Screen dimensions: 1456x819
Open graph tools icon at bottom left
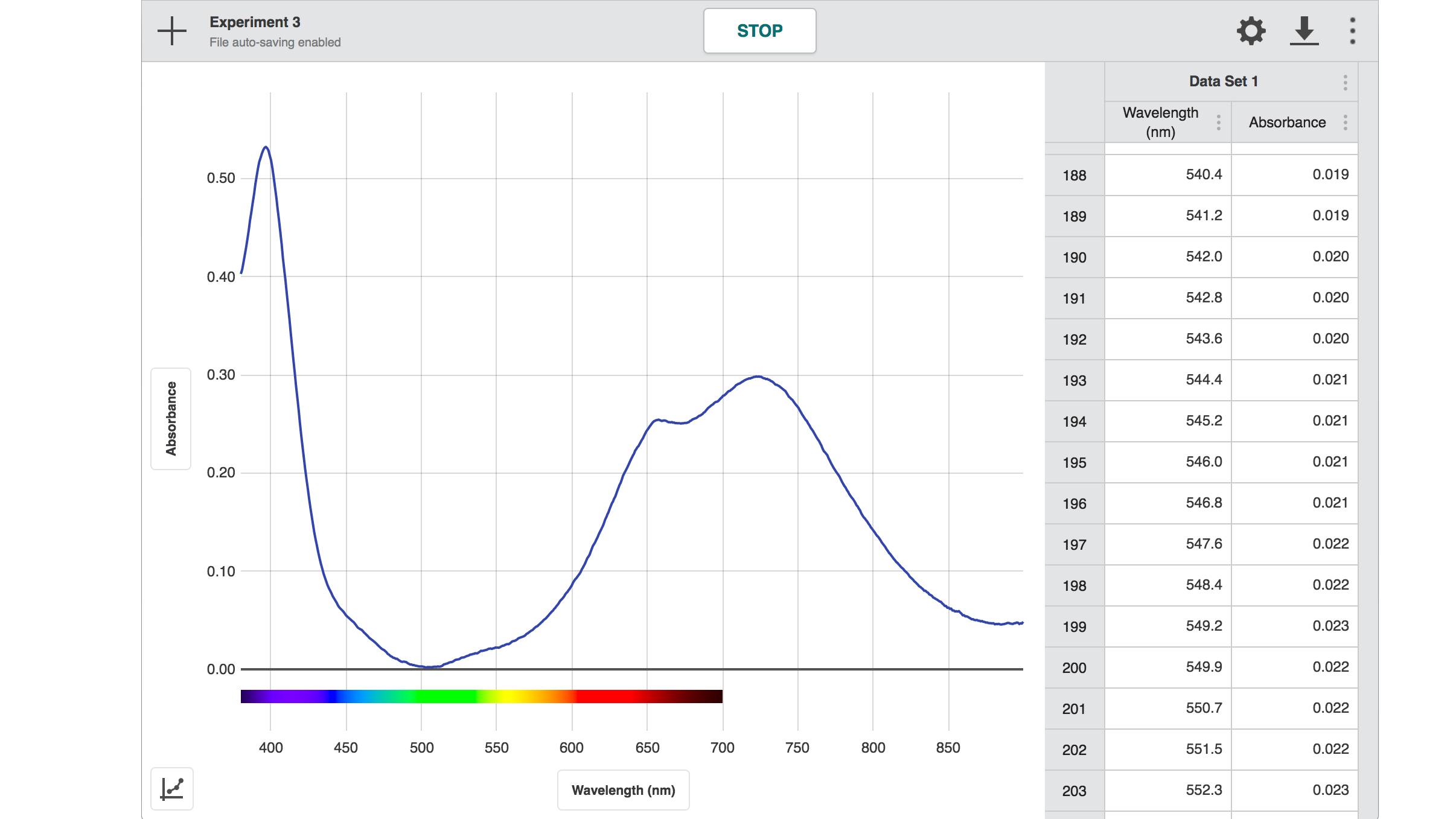(172, 788)
